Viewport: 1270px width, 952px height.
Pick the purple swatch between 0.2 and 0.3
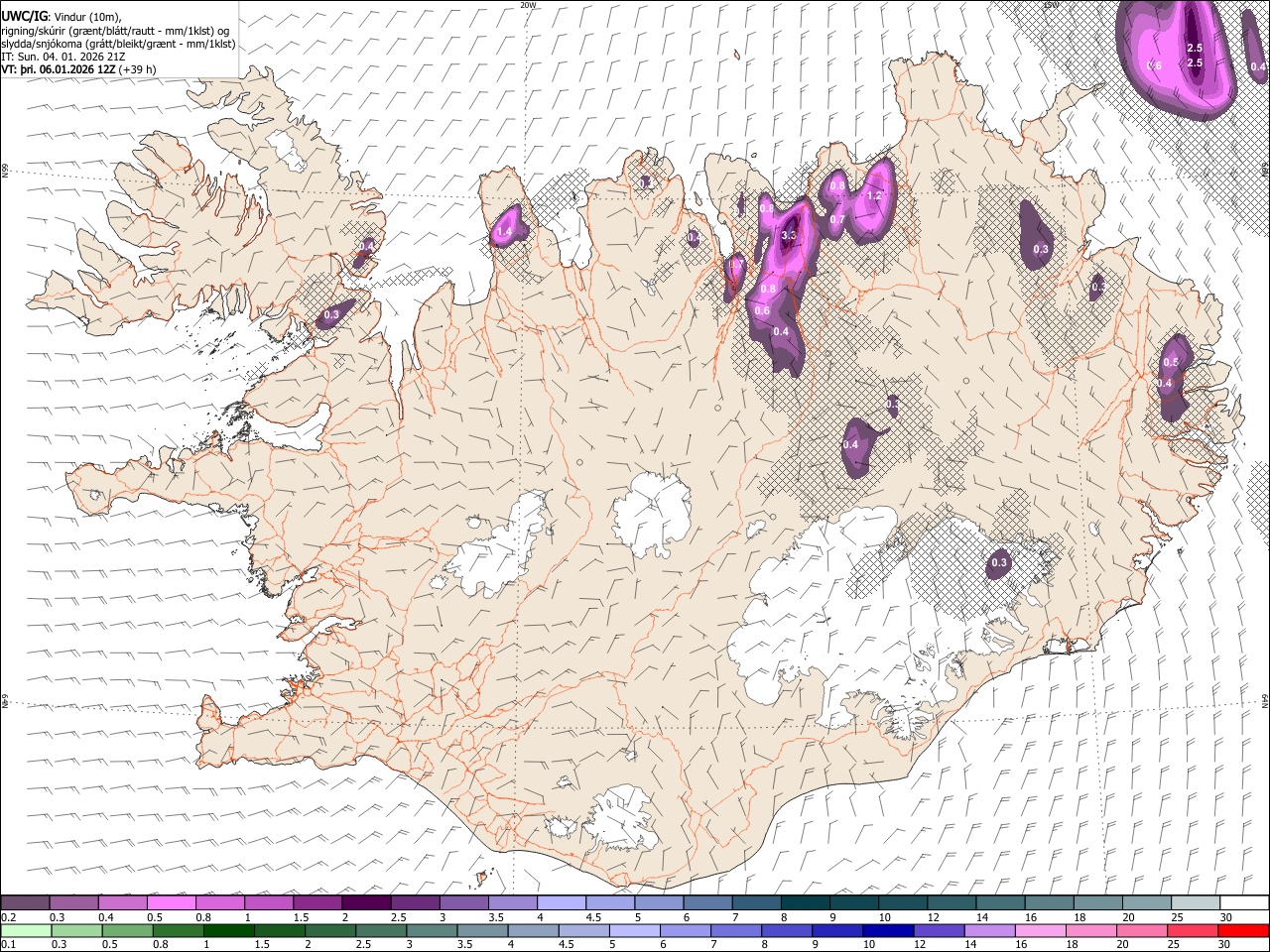click(25, 903)
